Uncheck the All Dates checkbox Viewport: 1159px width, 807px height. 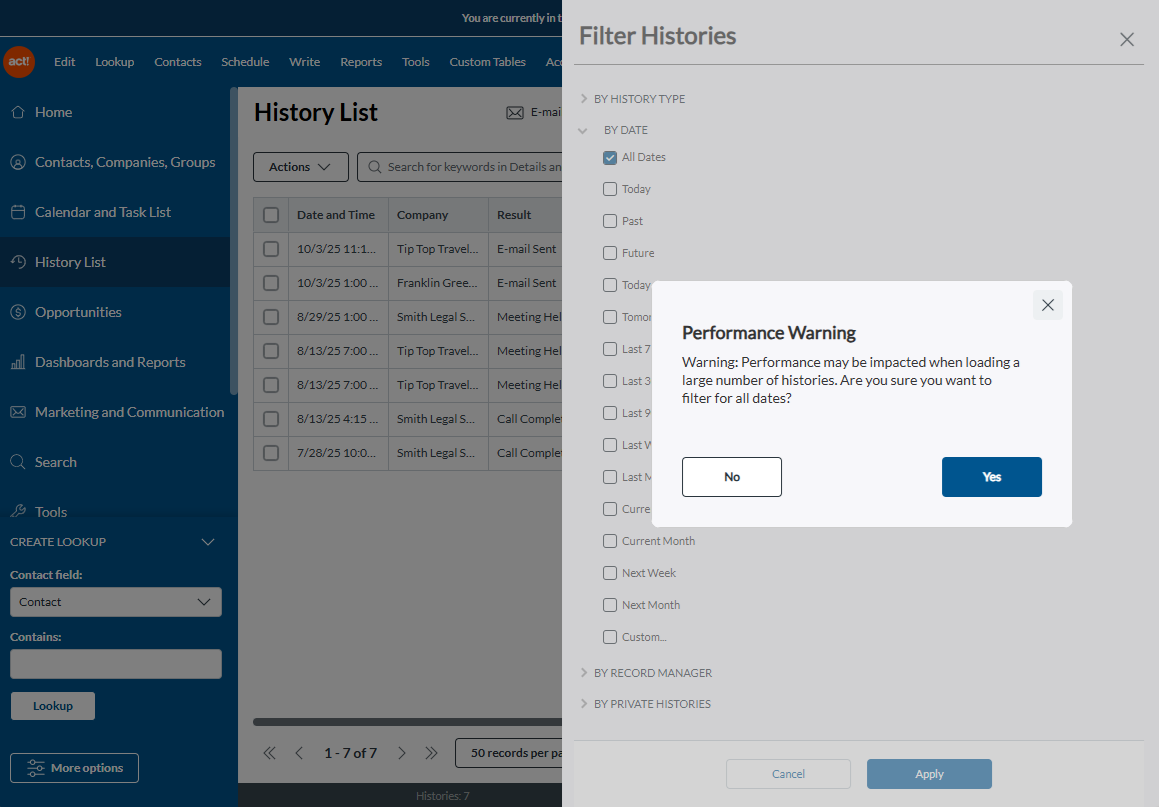[610, 157]
